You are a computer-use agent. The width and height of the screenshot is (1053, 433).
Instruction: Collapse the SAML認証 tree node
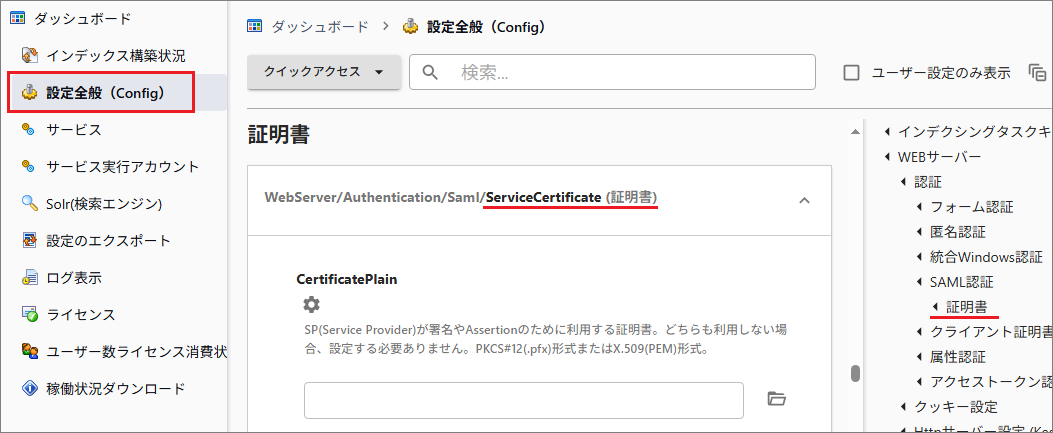pyautogui.click(x=919, y=282)
